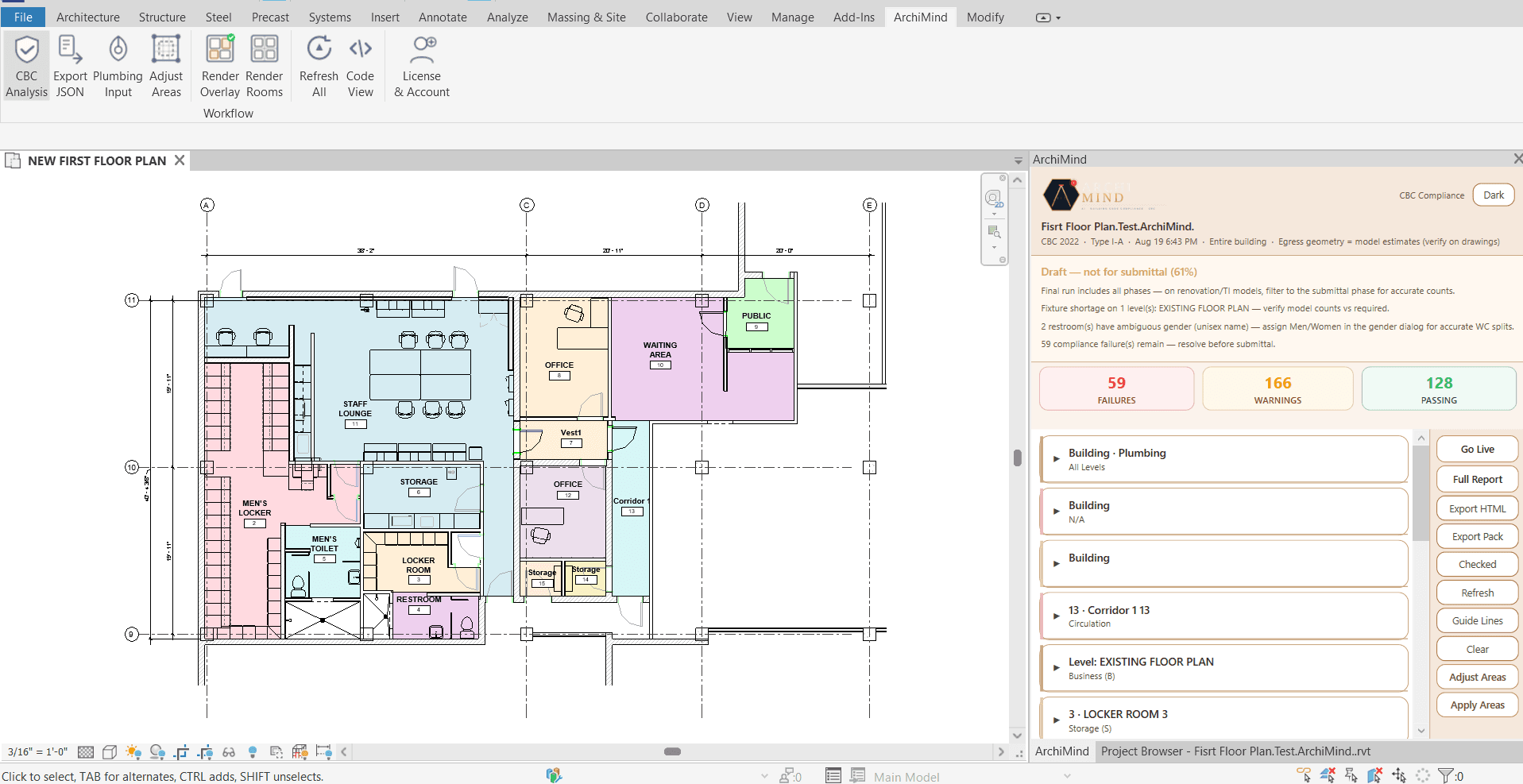Click the Crop View icon
Image resolution: width=1523 pixels, height=784 pixels.
(x=181, y=751)
